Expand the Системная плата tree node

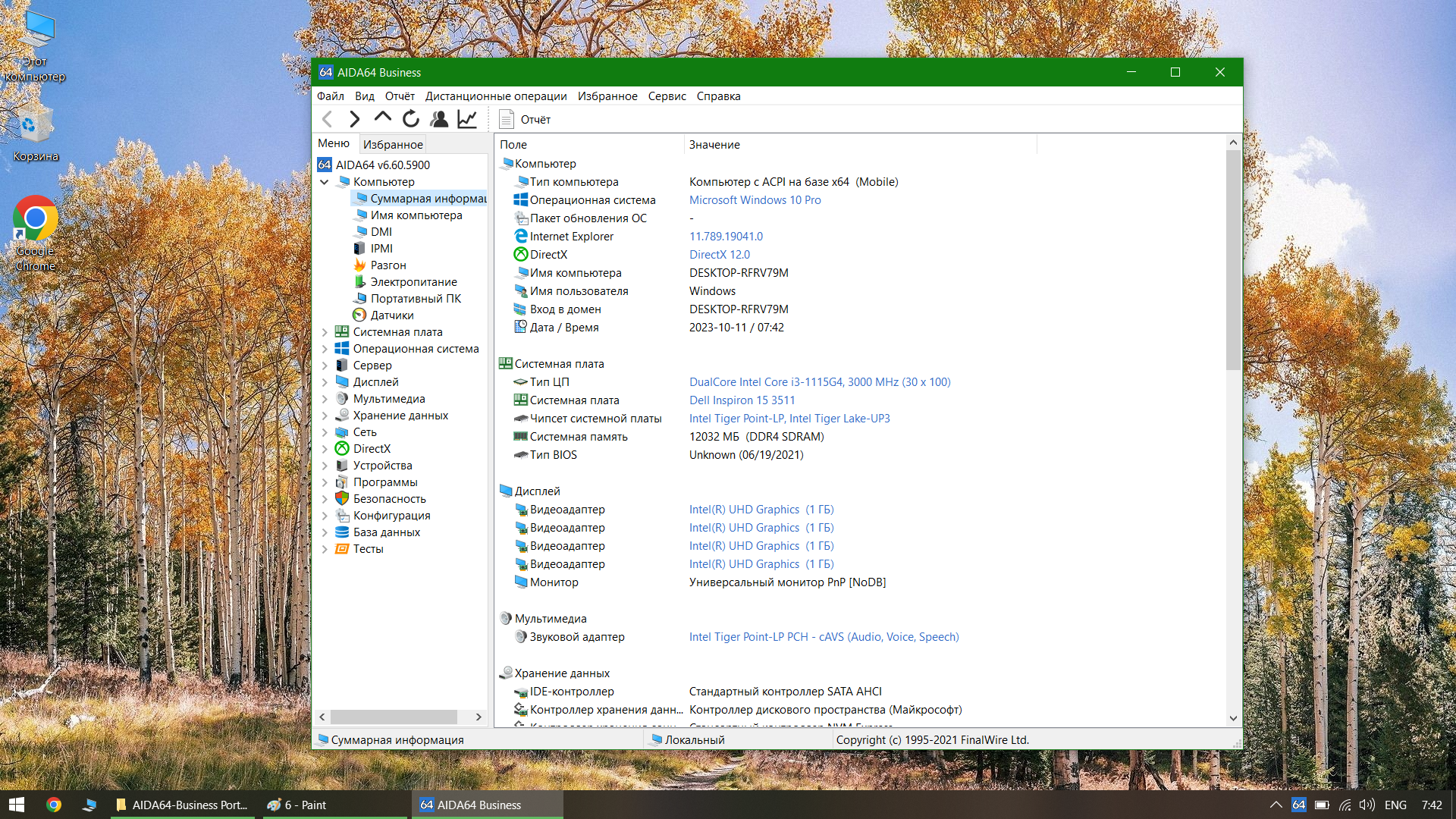[325, 332]
